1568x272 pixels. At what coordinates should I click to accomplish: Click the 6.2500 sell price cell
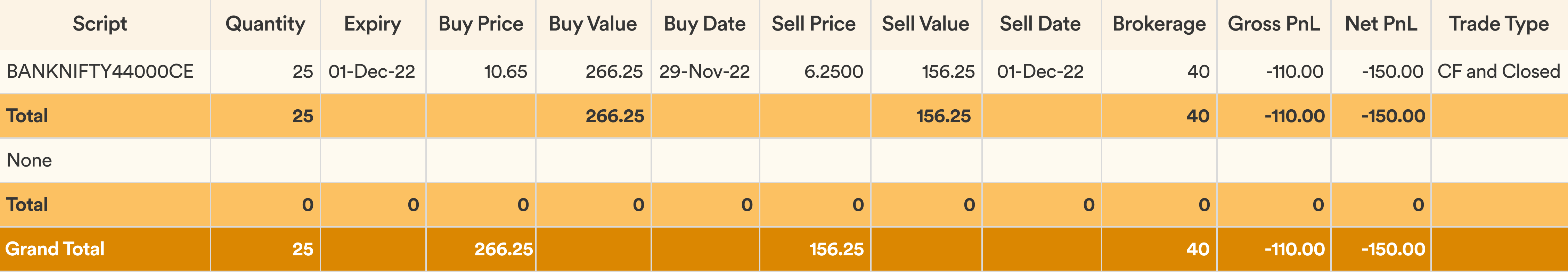[x=833, y=71]
